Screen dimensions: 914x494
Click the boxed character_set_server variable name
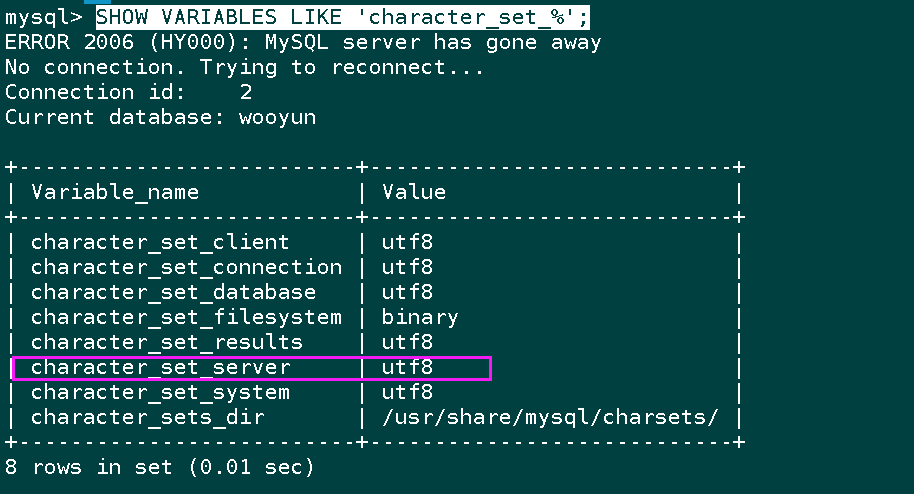160,368
